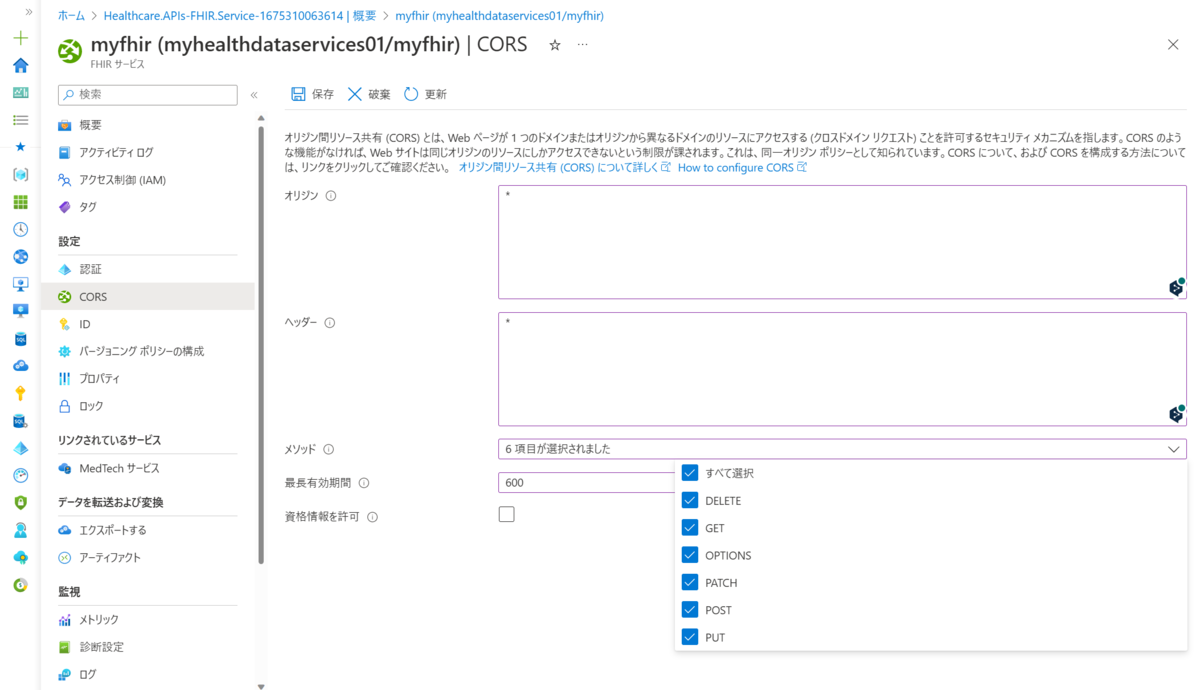The width and height of the screenshot is (1200, 690).
Task: Open All services list icon
Action: click(x=20, y=119)
